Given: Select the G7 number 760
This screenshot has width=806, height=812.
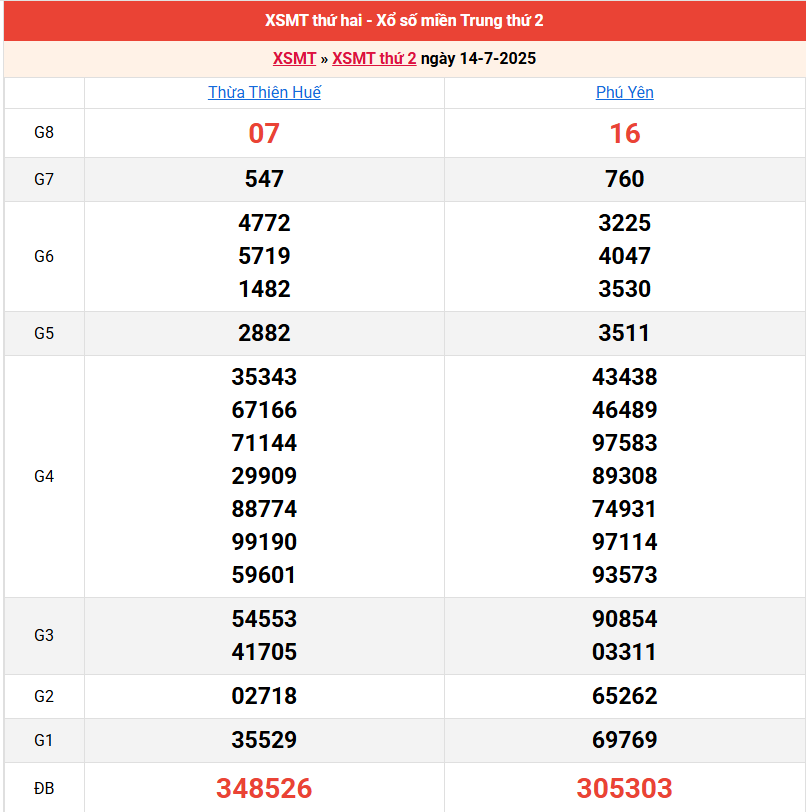Looking at the screenshot, I should pyautogui.click(x=624, y=179).
